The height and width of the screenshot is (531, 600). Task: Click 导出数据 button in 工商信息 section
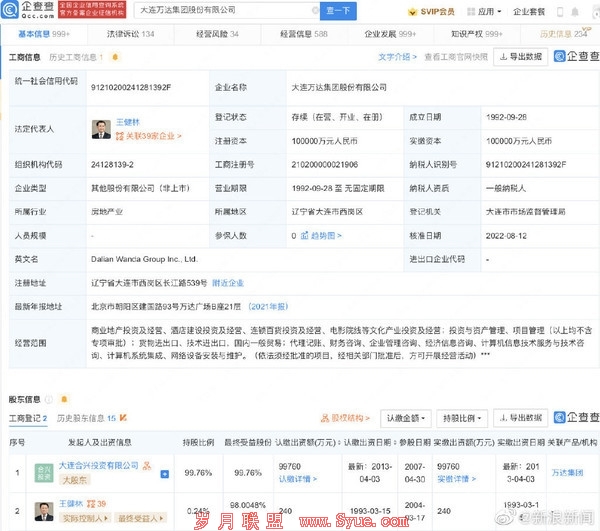pos(521,57)
